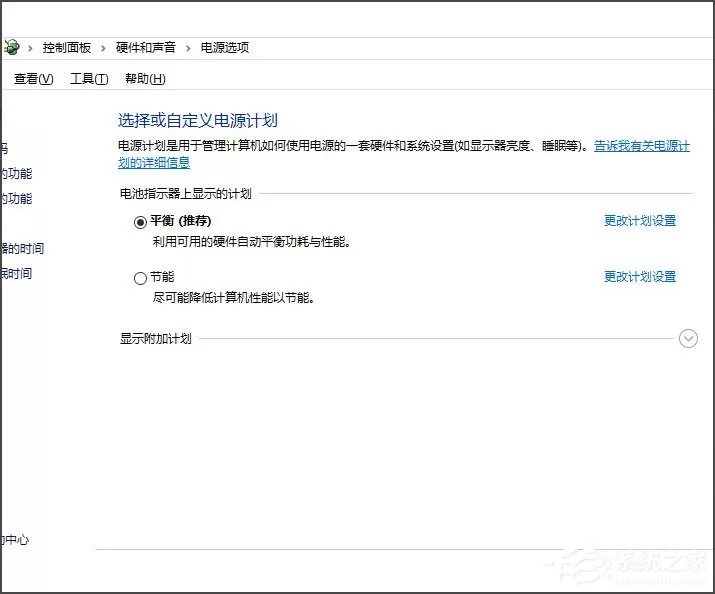The image size is (715, 594).
Task: Select the 节能 power plan radio button
Action: pos(140,278)
